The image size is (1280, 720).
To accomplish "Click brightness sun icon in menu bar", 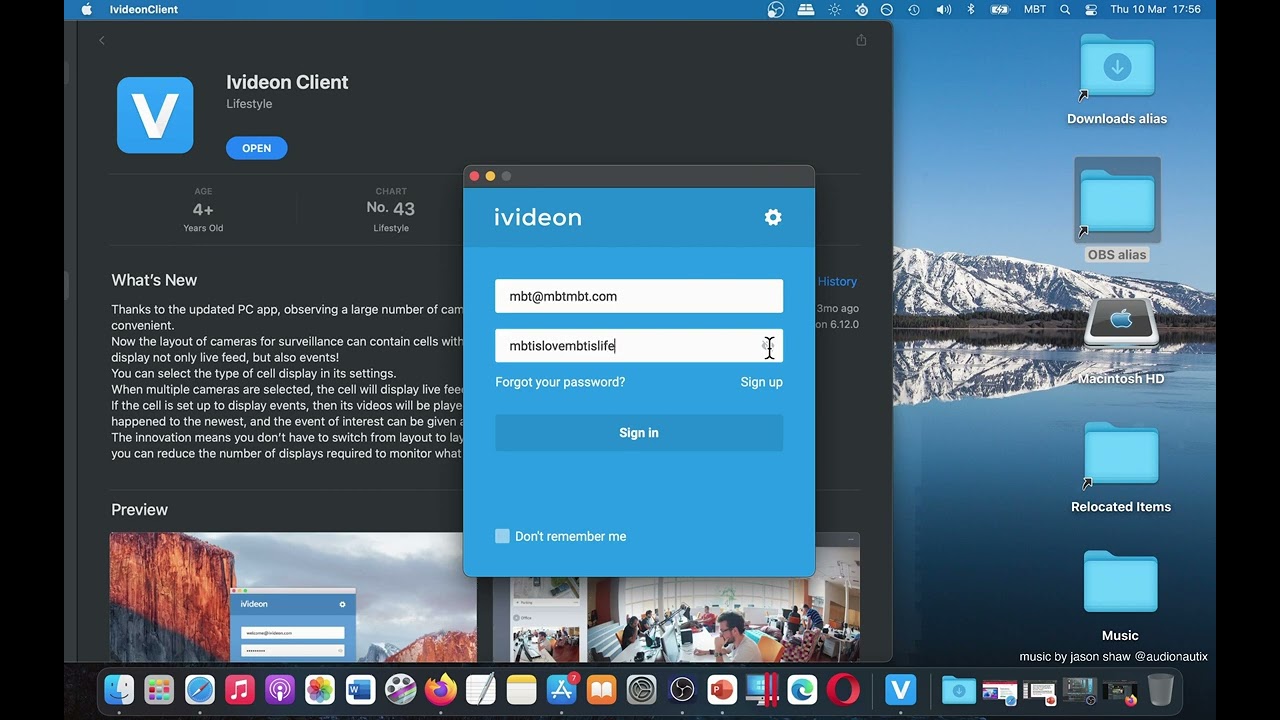I will (835, 9).
